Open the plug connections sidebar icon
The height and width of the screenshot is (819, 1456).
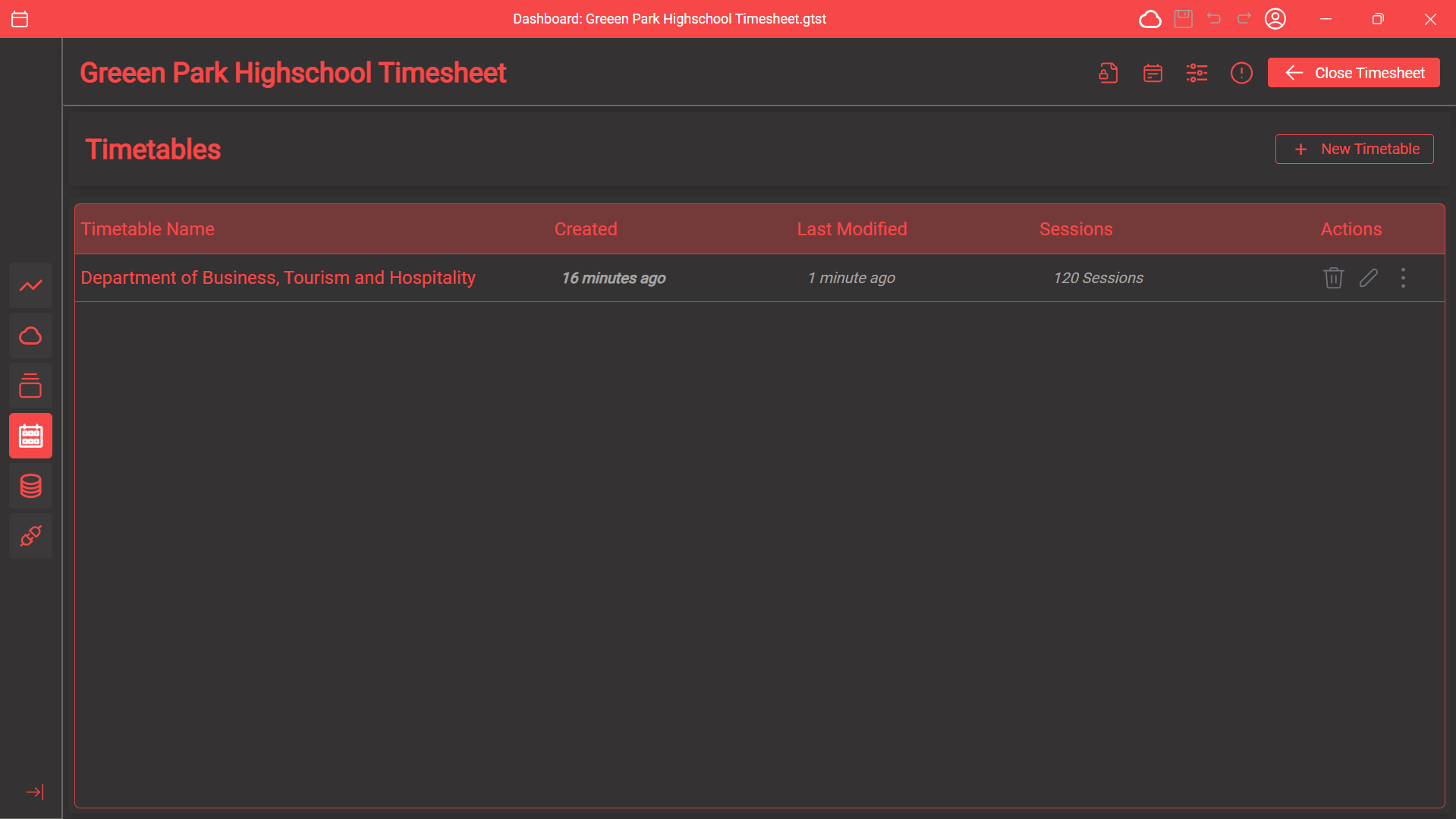click(30, 536)
